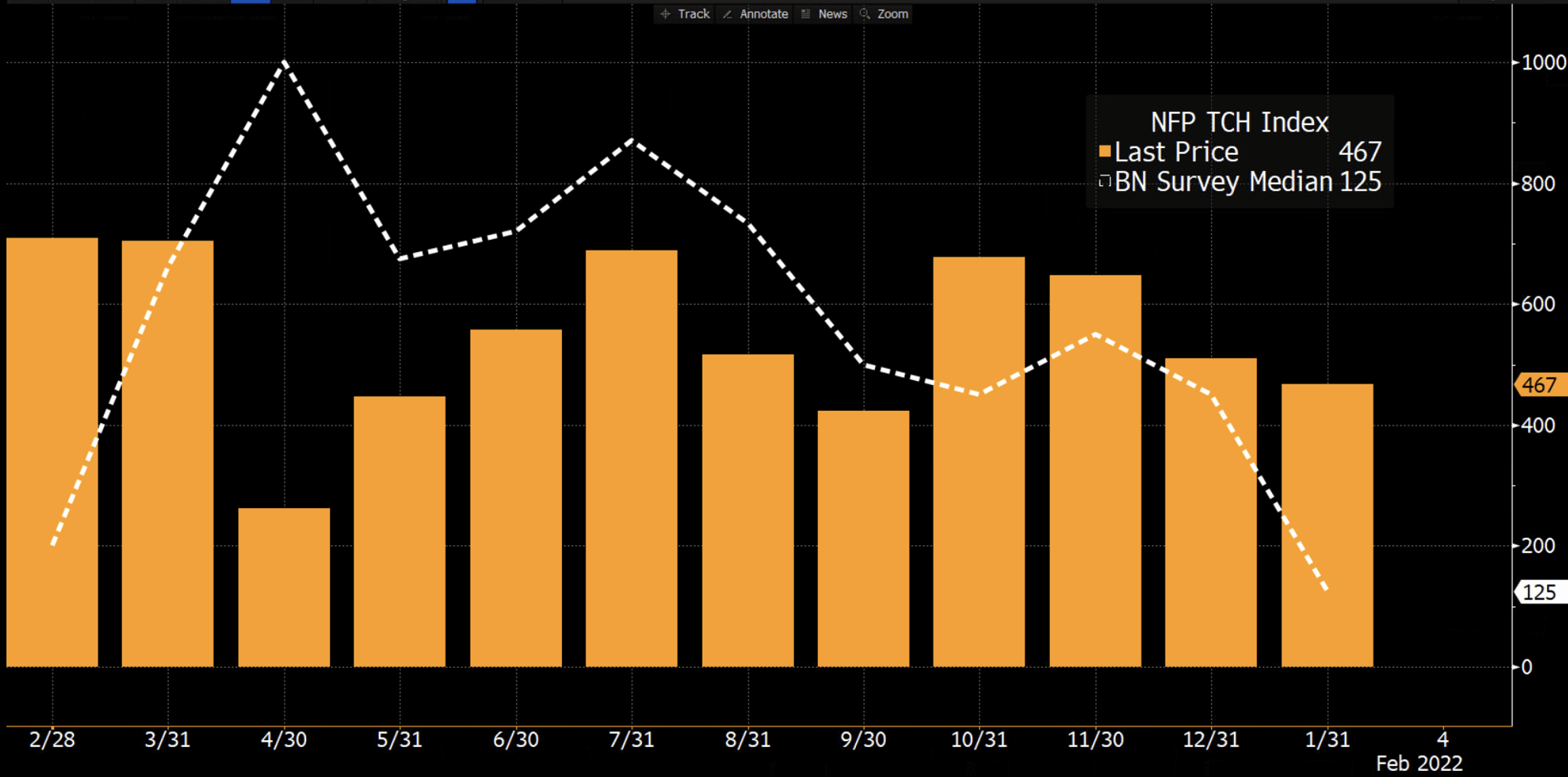Screen dimensions: 1568x777
Task: Click the dashed line peak at 4/30
Action: coord(284,63)
